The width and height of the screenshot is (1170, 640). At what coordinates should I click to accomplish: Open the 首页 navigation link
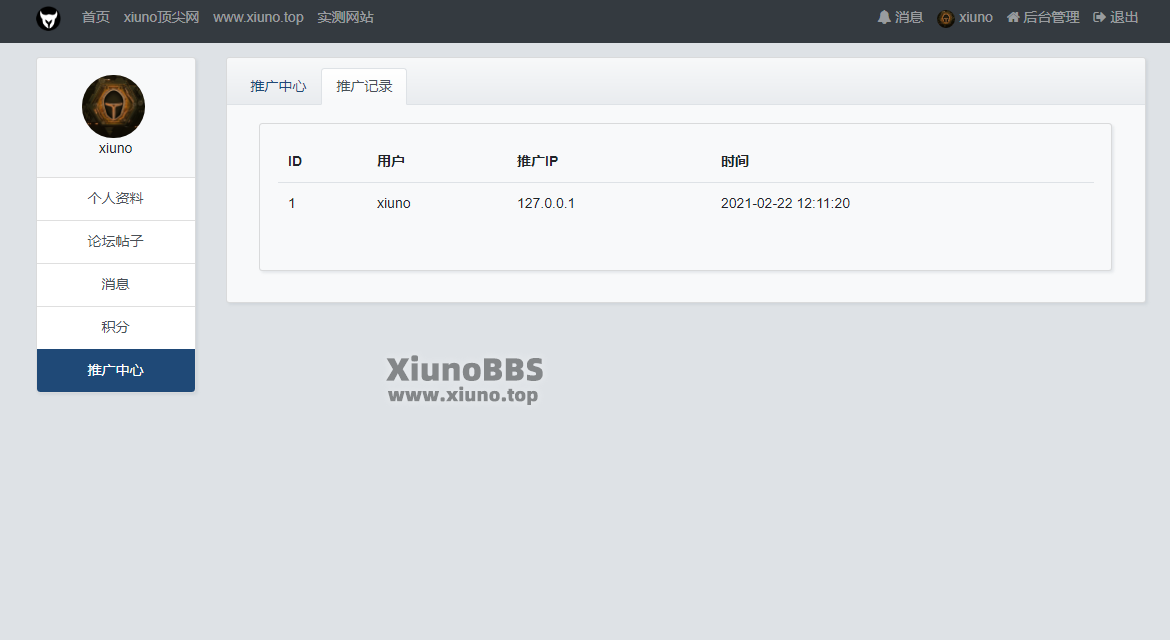pyautogui.click(x=96, y=17)
